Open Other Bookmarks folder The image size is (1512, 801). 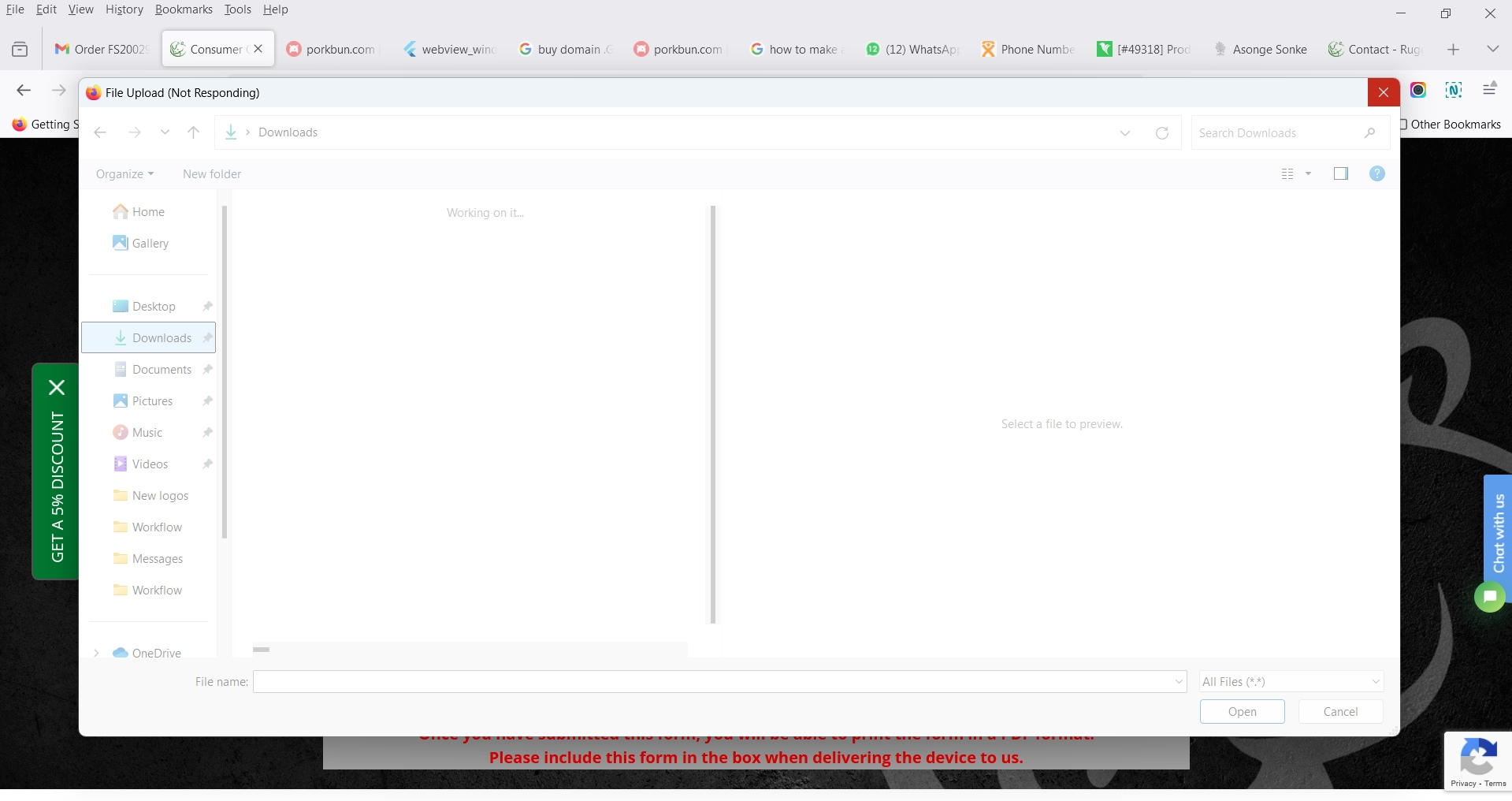(1450, 125)
